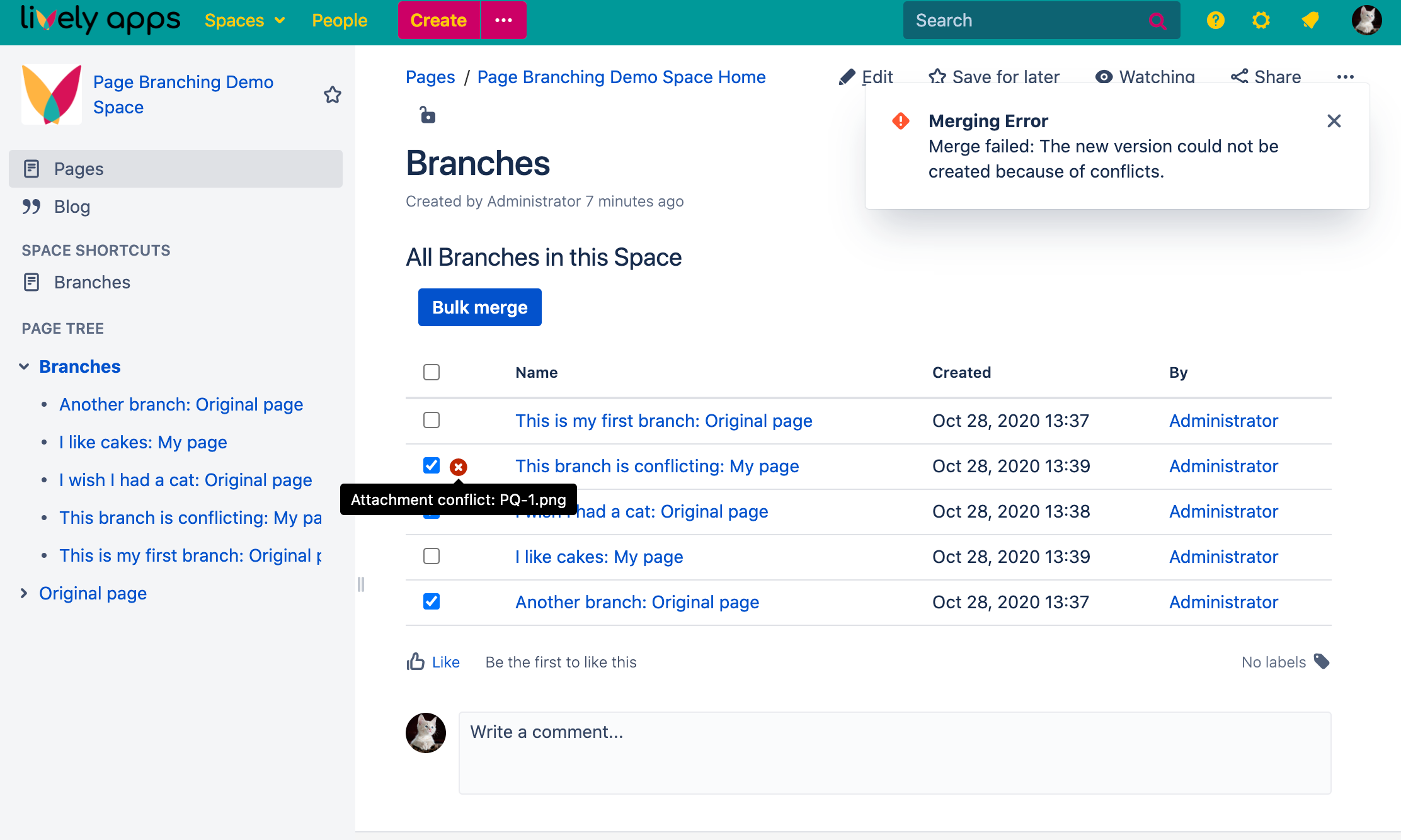The height and width of the screenshot is (840, 1401).
Task: Open the Spaces dropdown menu
Action: click(x=245, y=20)
